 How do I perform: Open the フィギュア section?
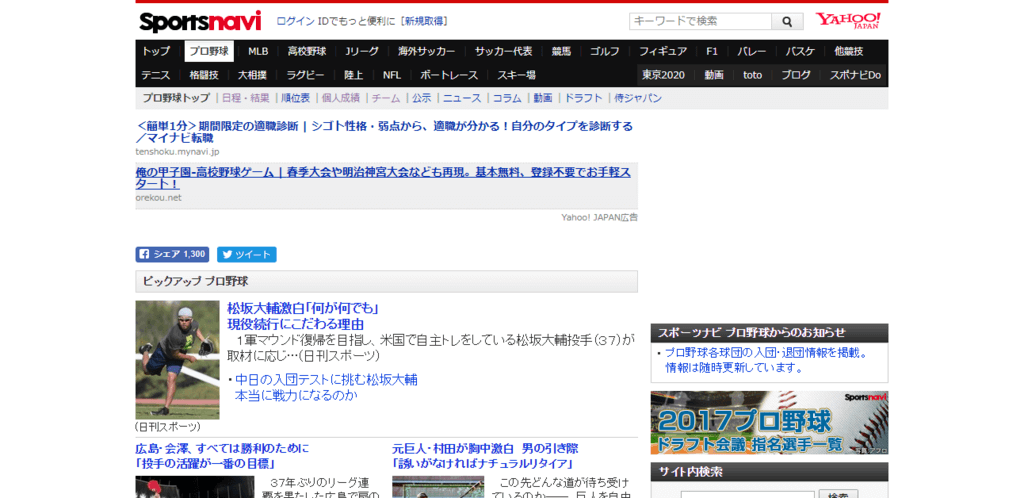[662, 52]
